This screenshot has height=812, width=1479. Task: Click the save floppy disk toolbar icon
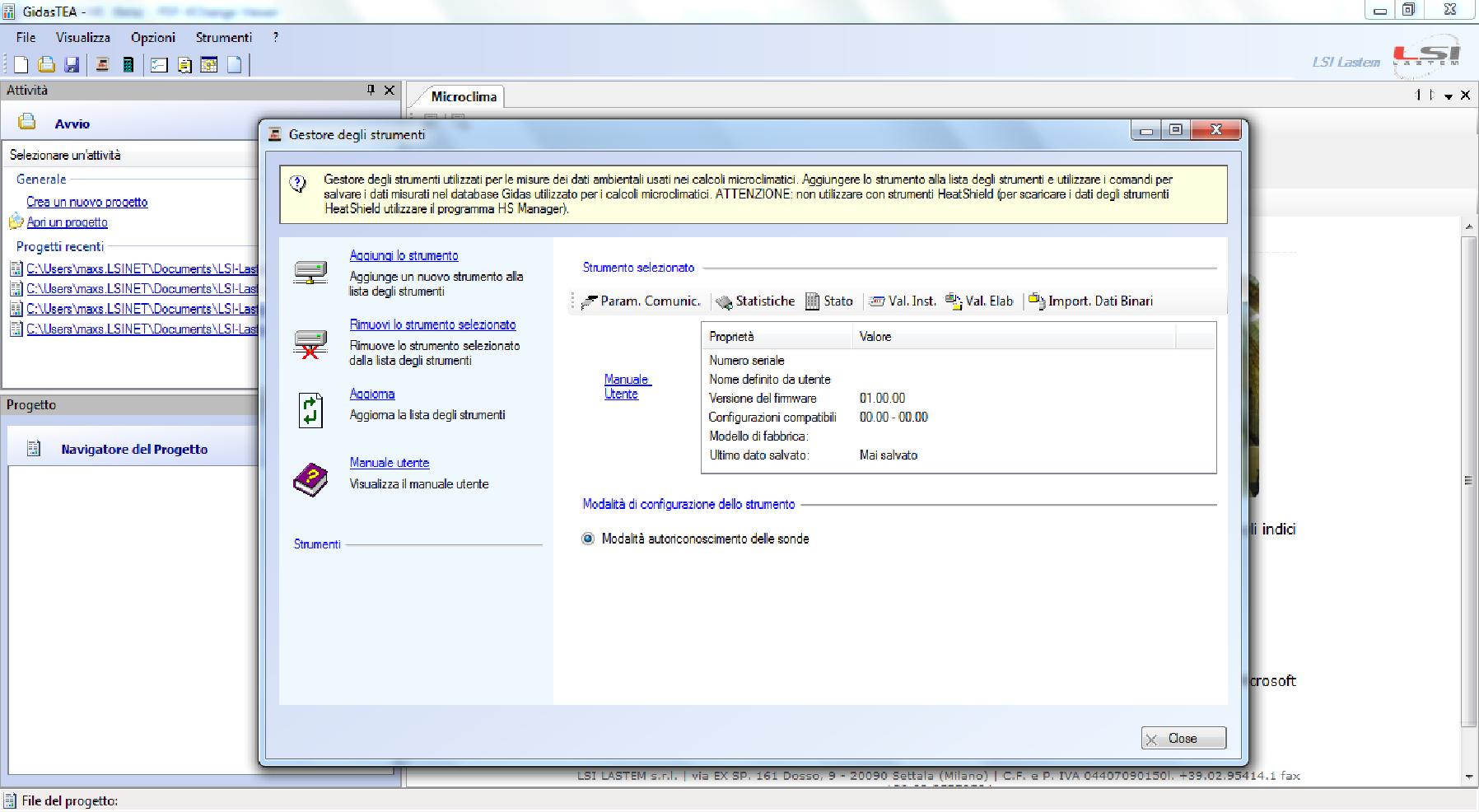click(x=72, y=65)
